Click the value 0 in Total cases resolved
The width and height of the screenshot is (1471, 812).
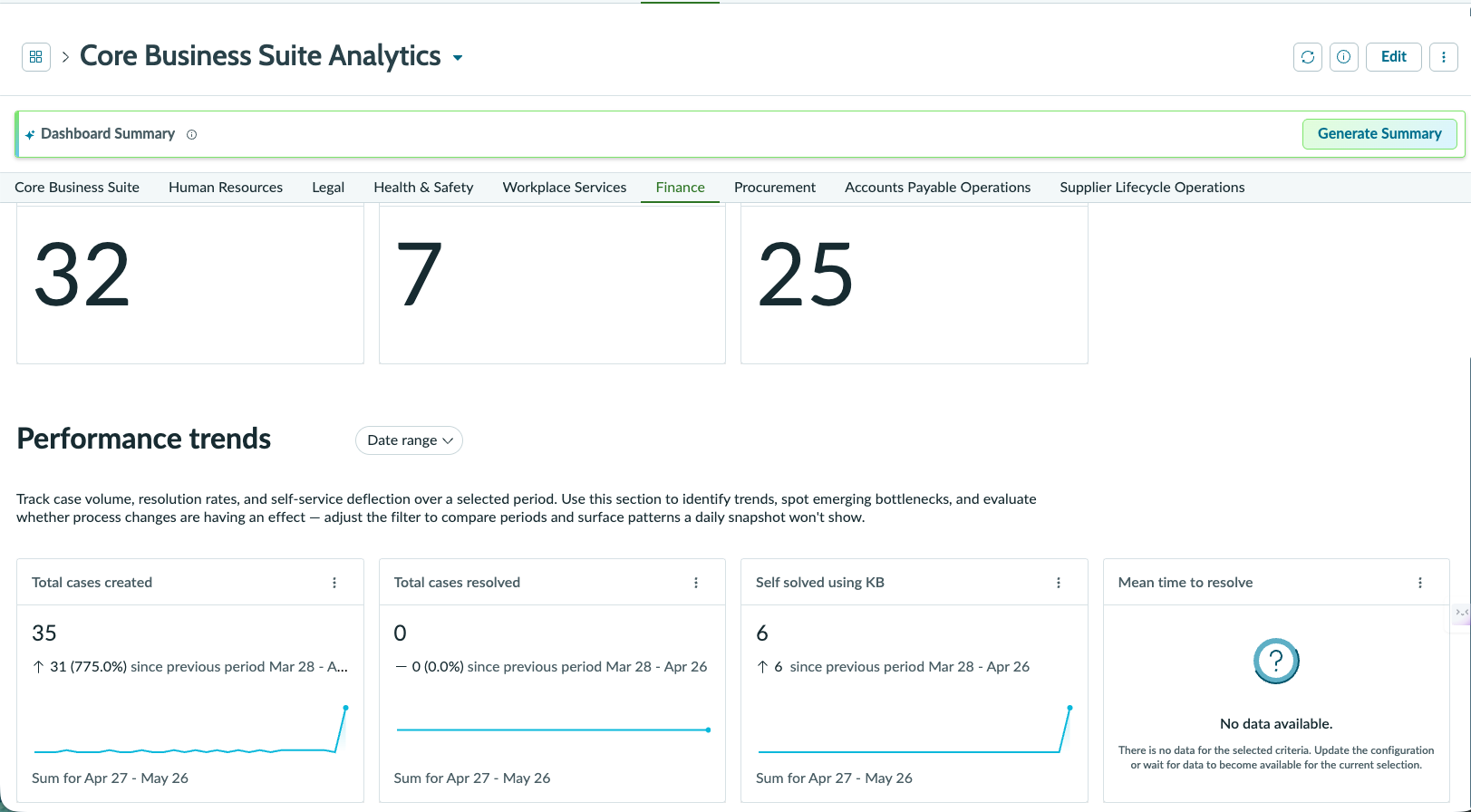[x=400, y=633]
